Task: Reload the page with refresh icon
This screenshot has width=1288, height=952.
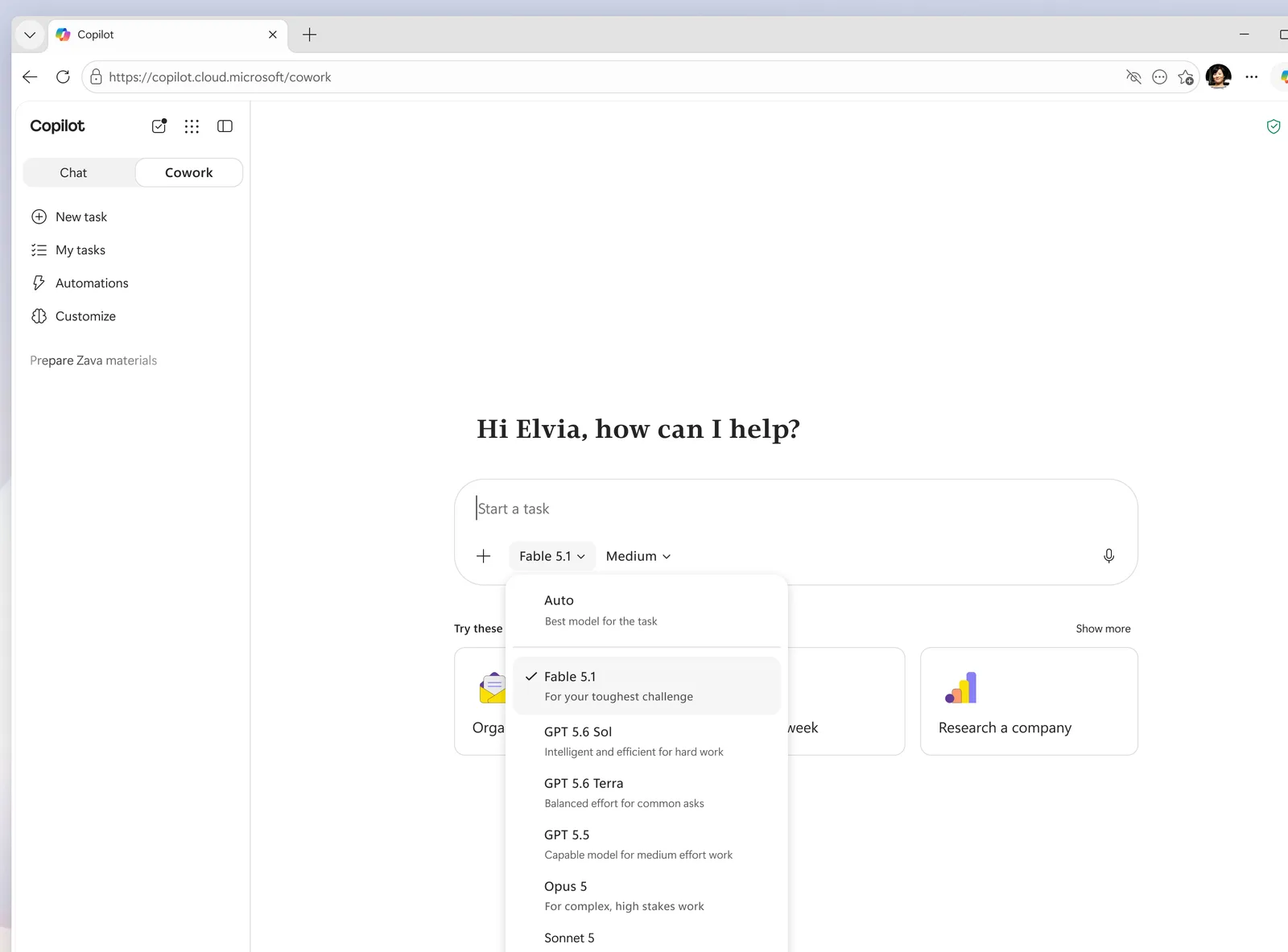Action: pyautogui.click(x=63, y=77)
